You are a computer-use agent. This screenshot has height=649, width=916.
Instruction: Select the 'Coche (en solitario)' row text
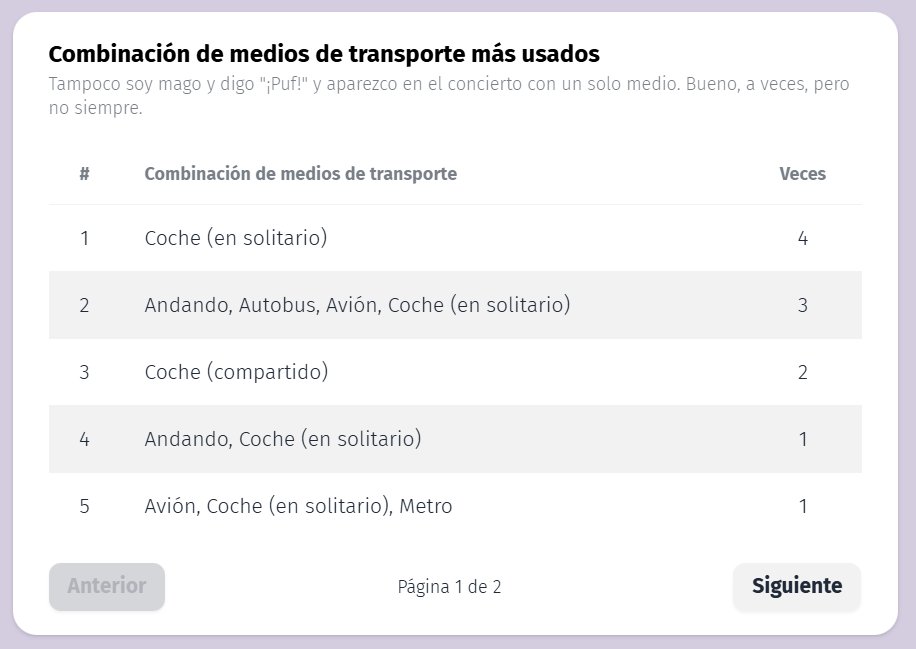tap(236, 238)
